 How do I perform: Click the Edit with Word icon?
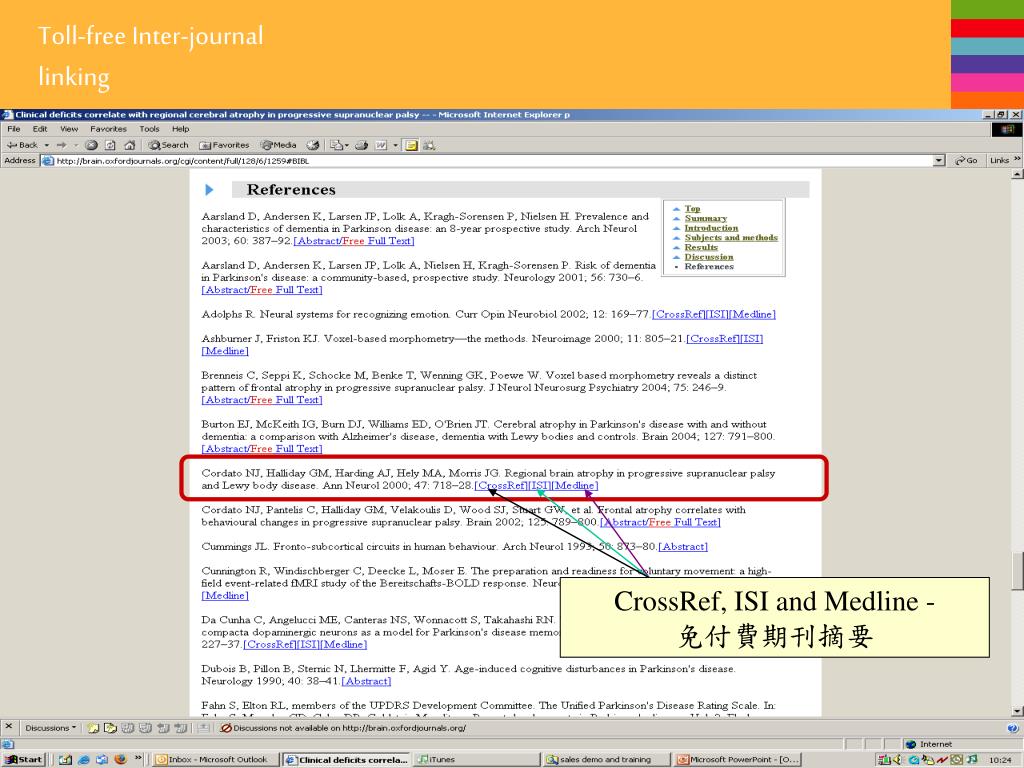tap(381, 145)
